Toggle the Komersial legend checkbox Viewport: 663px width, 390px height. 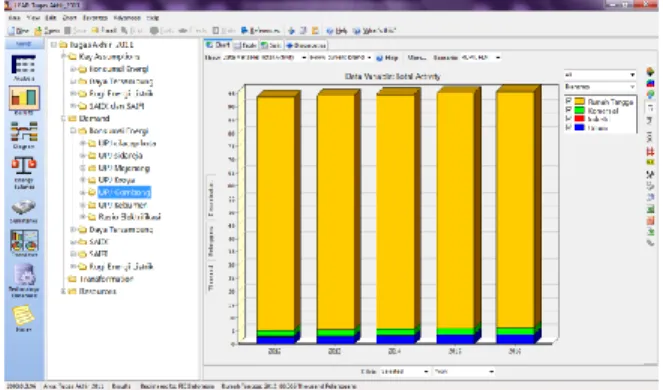[x=568, y=110]
